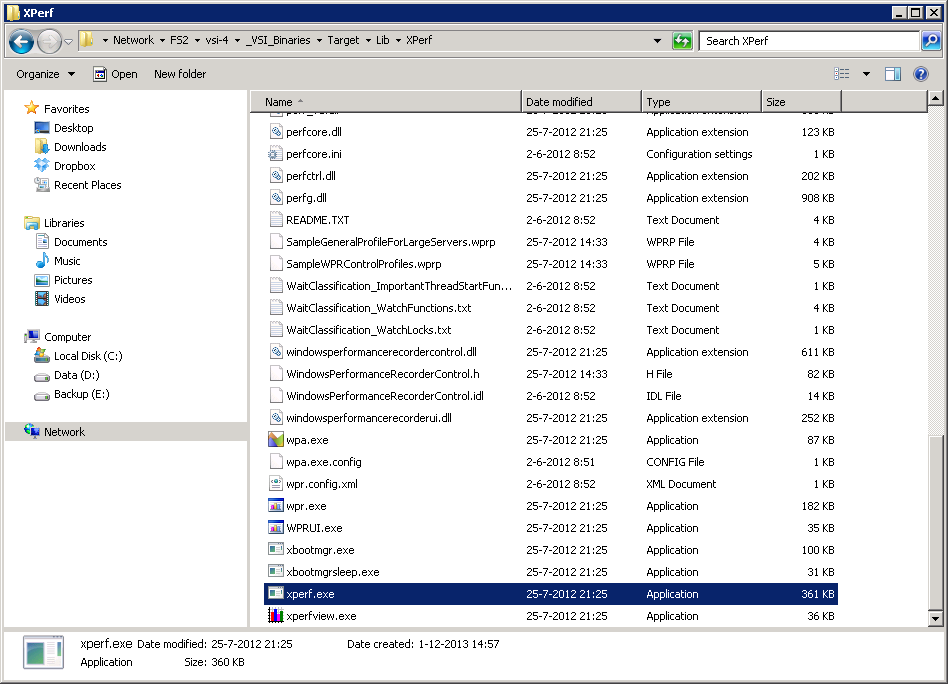The width and height of the screenshot is (948, 684).
Task: Click the Lib breadcrumb segment
Action: click(x=383, y=41)
